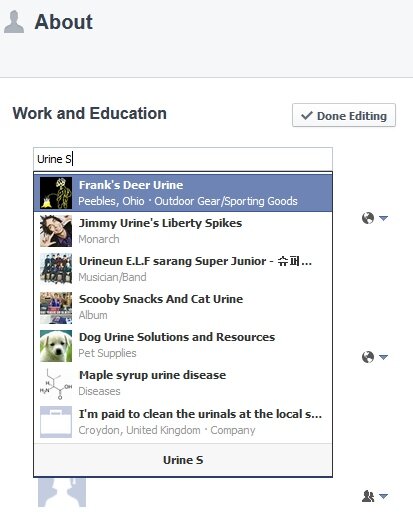Screen dimensions: 413x520
Task: Select Jimmy Urine's Liberty Spikes suggestion
Action: (183, 231)
